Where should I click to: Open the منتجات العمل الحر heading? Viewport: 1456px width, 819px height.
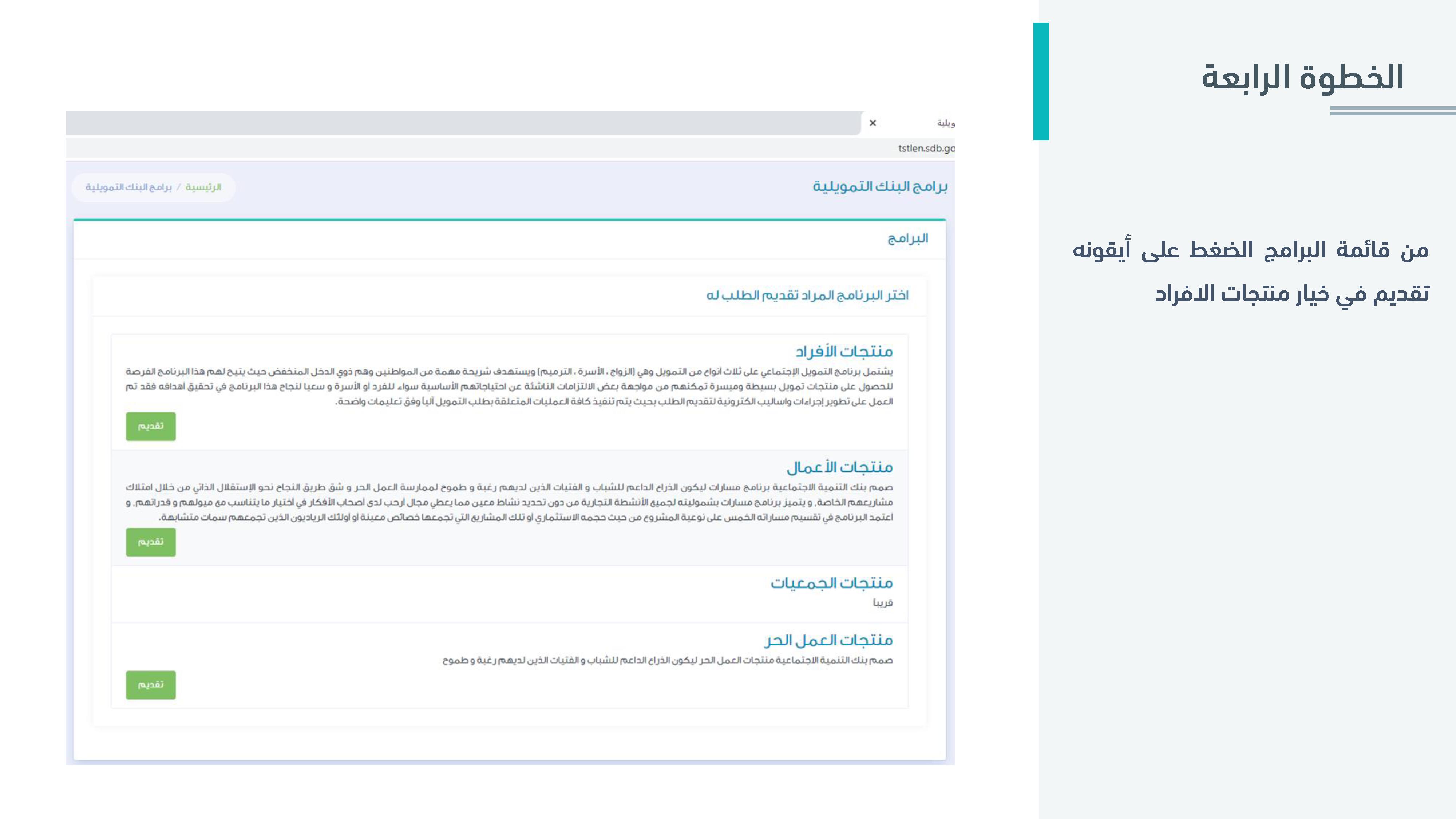828,640
